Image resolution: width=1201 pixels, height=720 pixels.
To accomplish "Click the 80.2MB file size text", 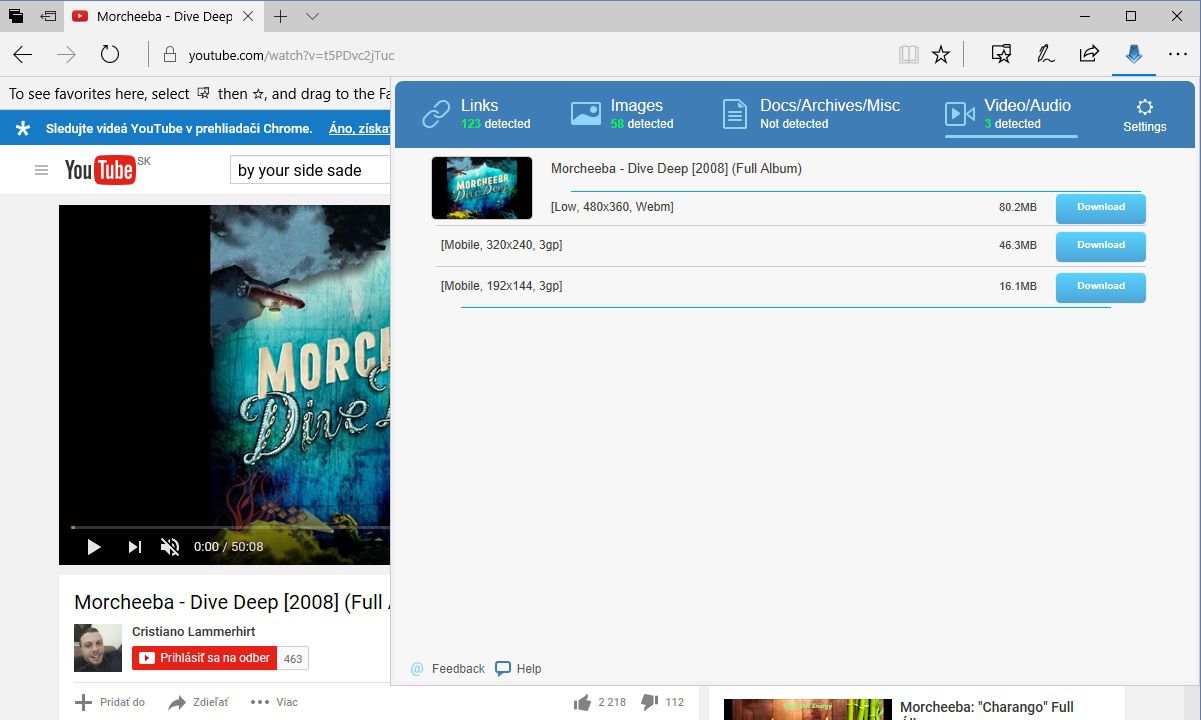I will tap(1017, 207).
